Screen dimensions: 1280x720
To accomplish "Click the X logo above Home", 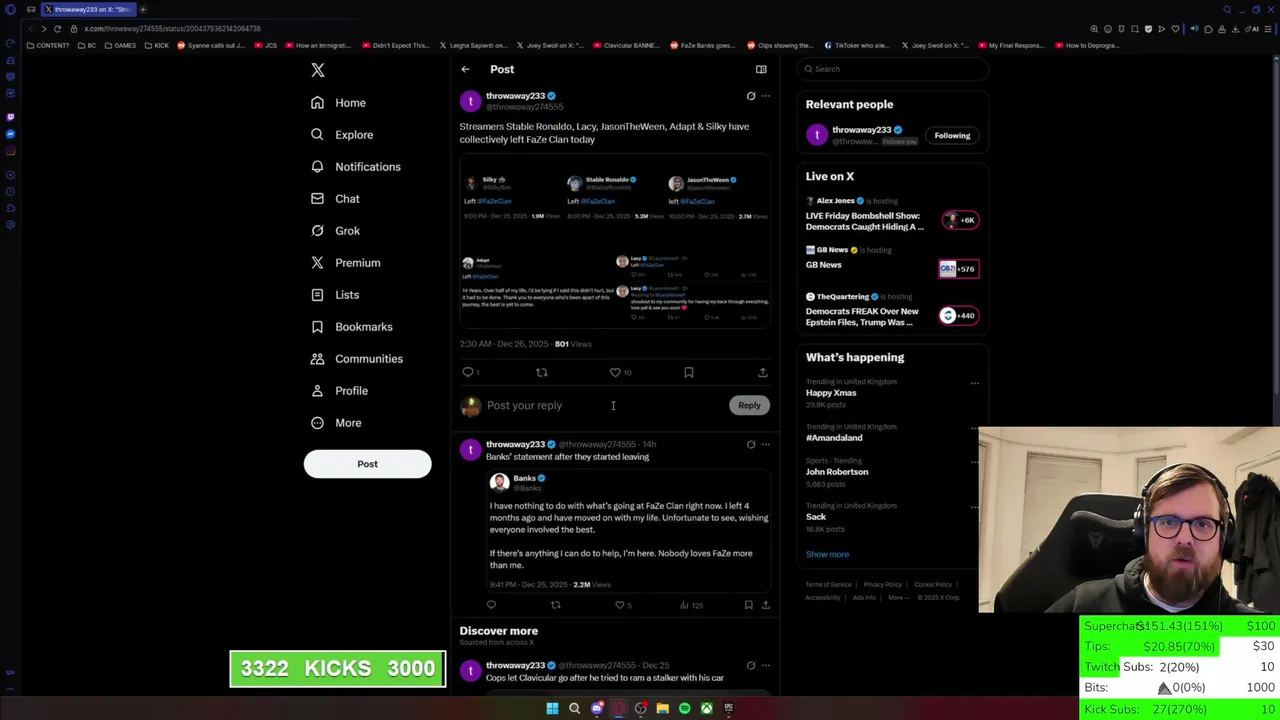I will pos(318,70).
